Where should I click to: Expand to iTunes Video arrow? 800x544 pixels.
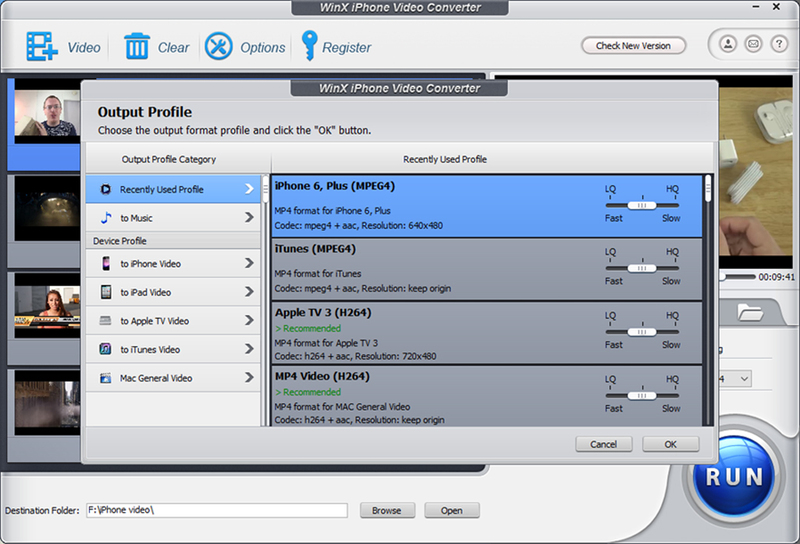[249, 349]
